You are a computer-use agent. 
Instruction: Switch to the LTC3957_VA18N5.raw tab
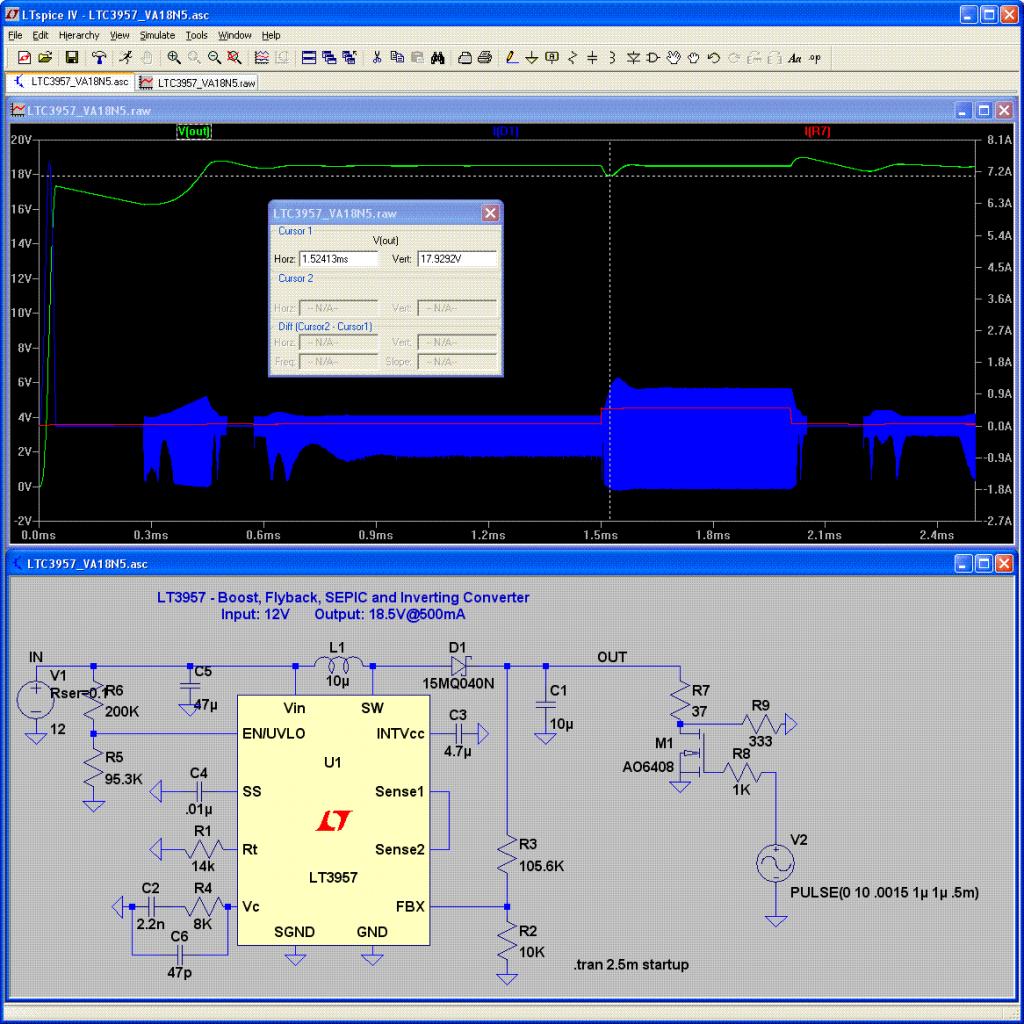[197, 83]
